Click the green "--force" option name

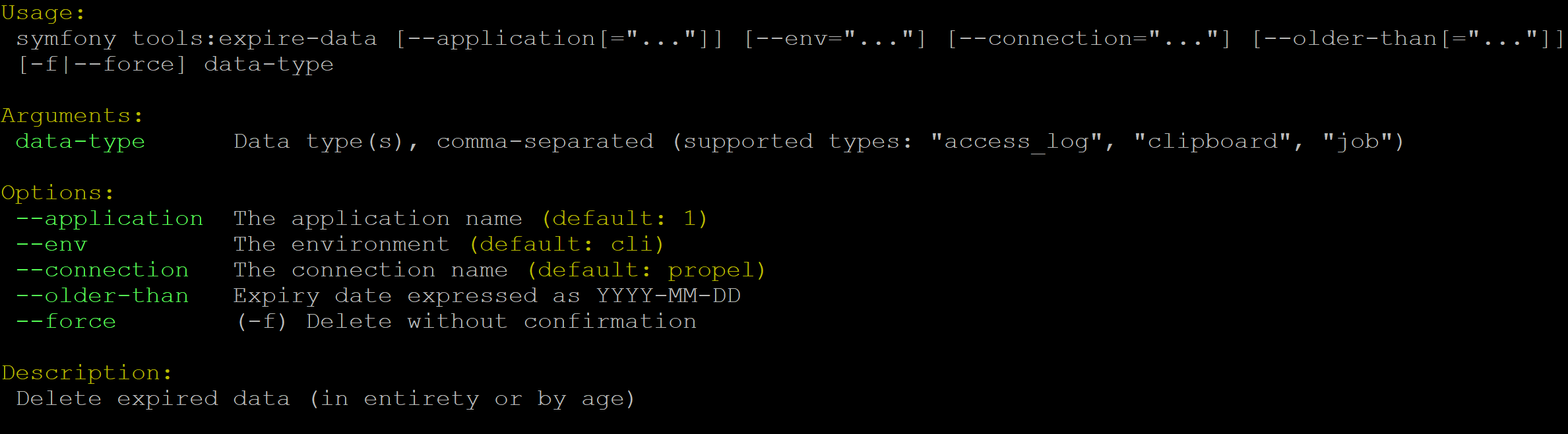click(66, 322)
